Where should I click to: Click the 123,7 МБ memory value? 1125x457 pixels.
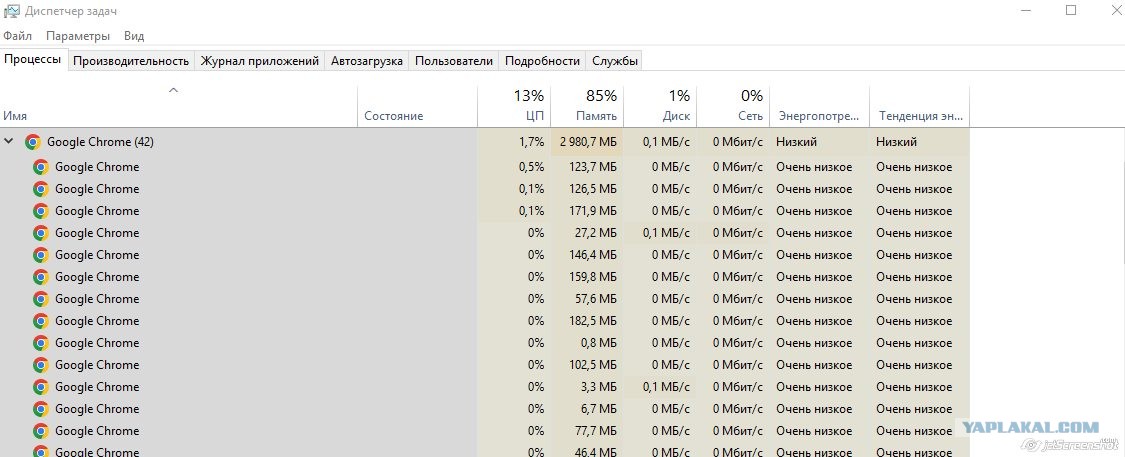[x=592, y=167]
